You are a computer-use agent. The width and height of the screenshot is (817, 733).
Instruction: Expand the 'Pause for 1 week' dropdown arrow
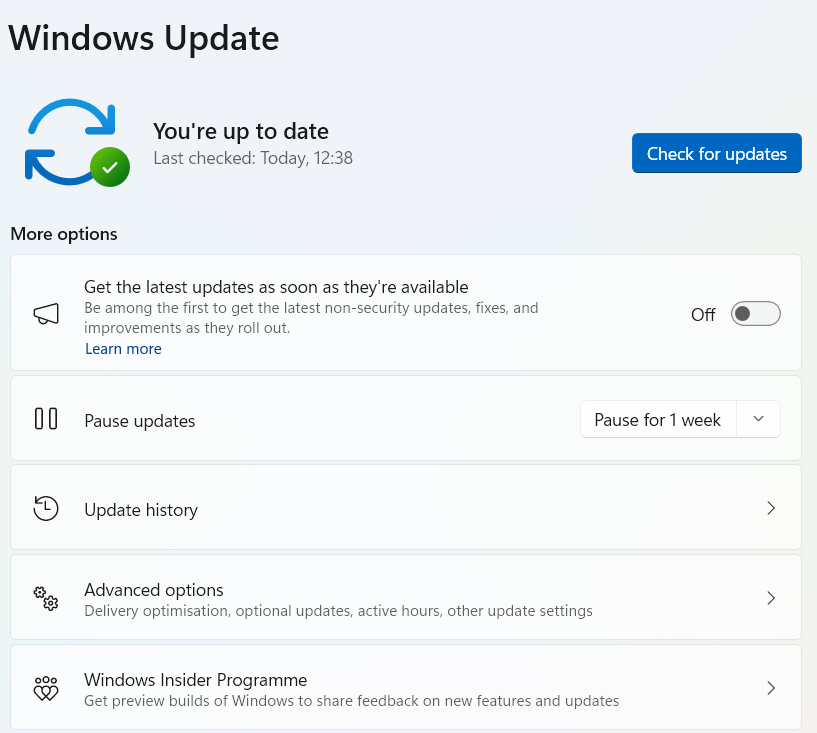[x=758, y=419]
